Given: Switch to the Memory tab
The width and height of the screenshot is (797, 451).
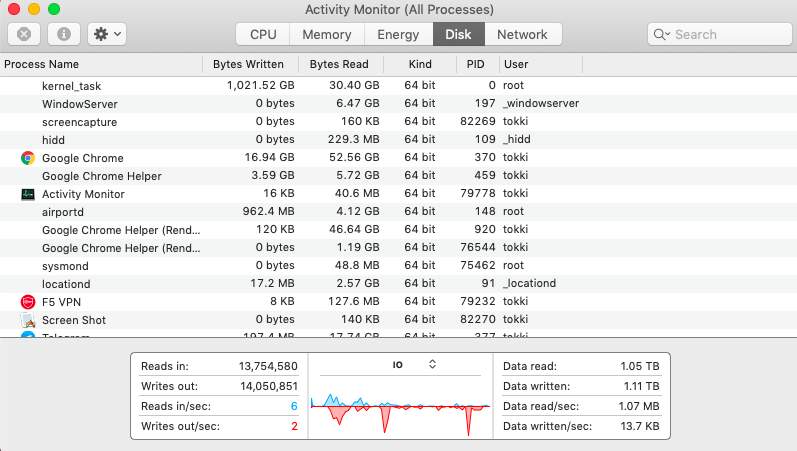Looking at the screenshot, I should click(327, 34).
